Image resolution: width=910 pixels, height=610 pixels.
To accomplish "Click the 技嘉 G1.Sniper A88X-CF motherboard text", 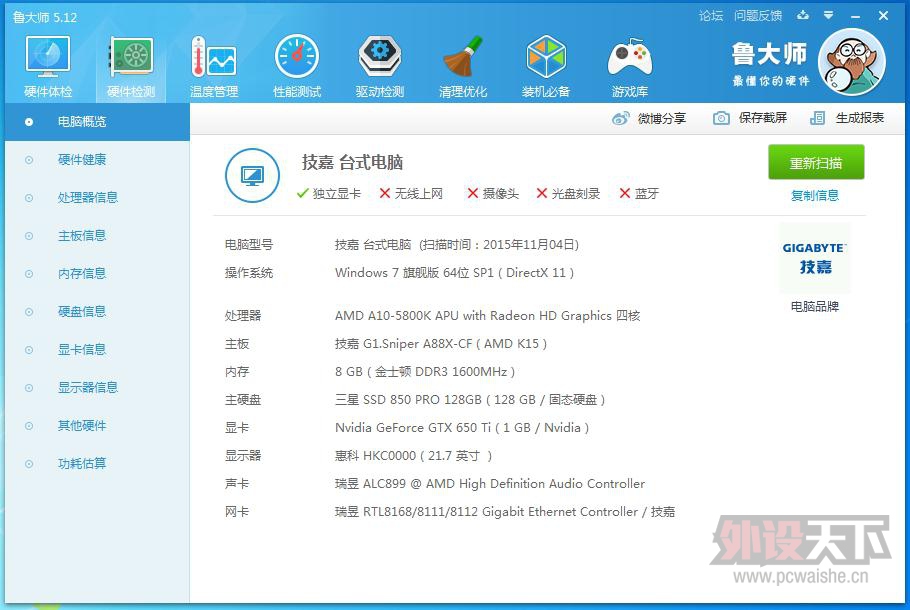I will tap(441, 344).
